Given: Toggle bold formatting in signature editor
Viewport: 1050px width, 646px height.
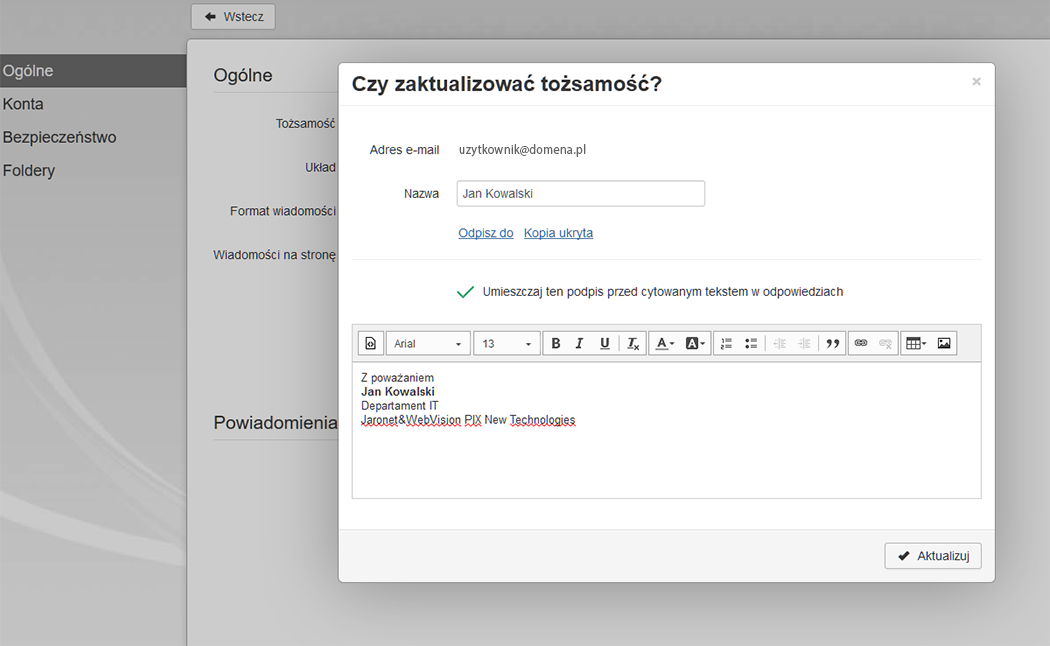Looking at the screenshot, I should point(556,344).
